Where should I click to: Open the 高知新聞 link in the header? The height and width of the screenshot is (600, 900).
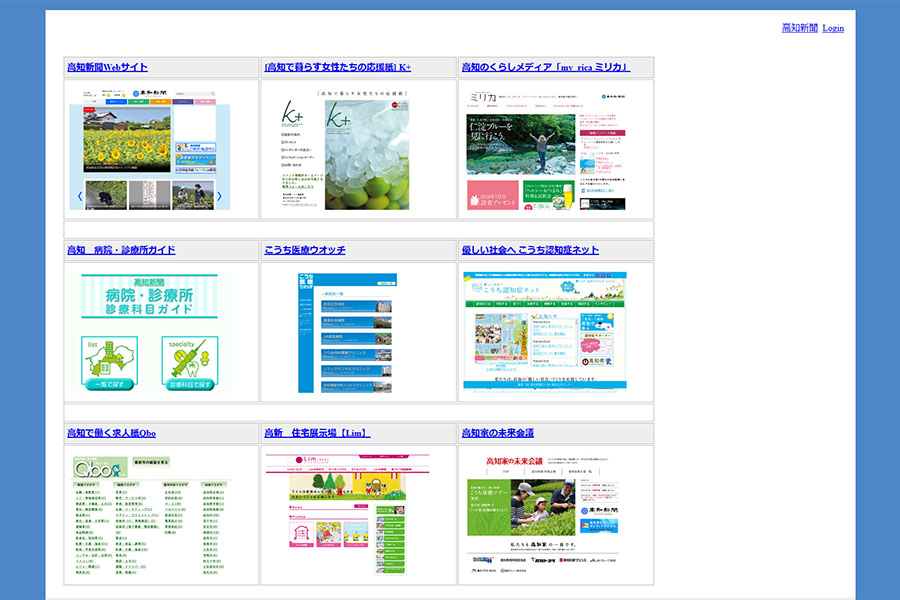[x=799, y=28]
